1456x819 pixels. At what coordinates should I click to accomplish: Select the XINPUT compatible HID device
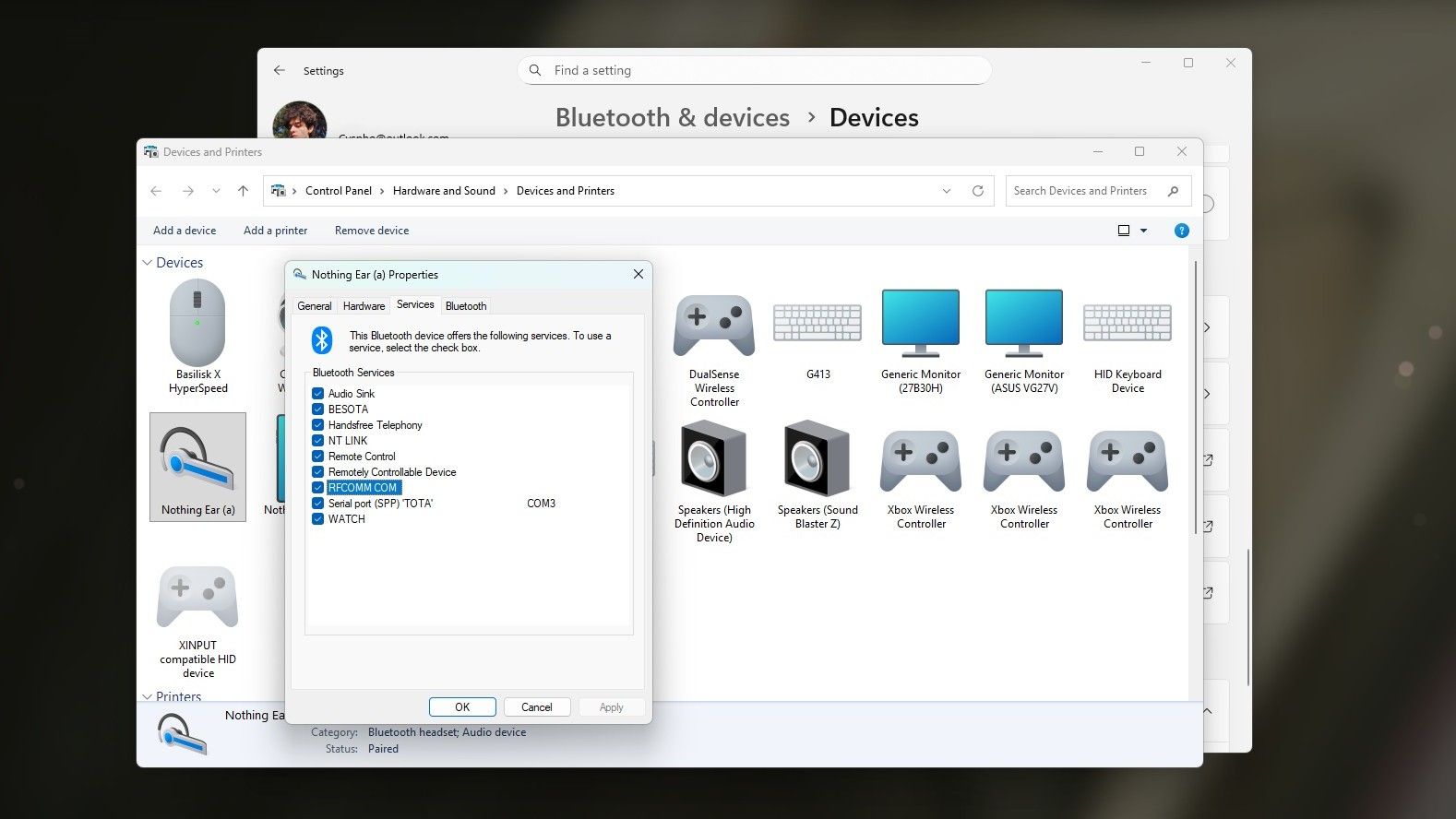click(197, 623)
